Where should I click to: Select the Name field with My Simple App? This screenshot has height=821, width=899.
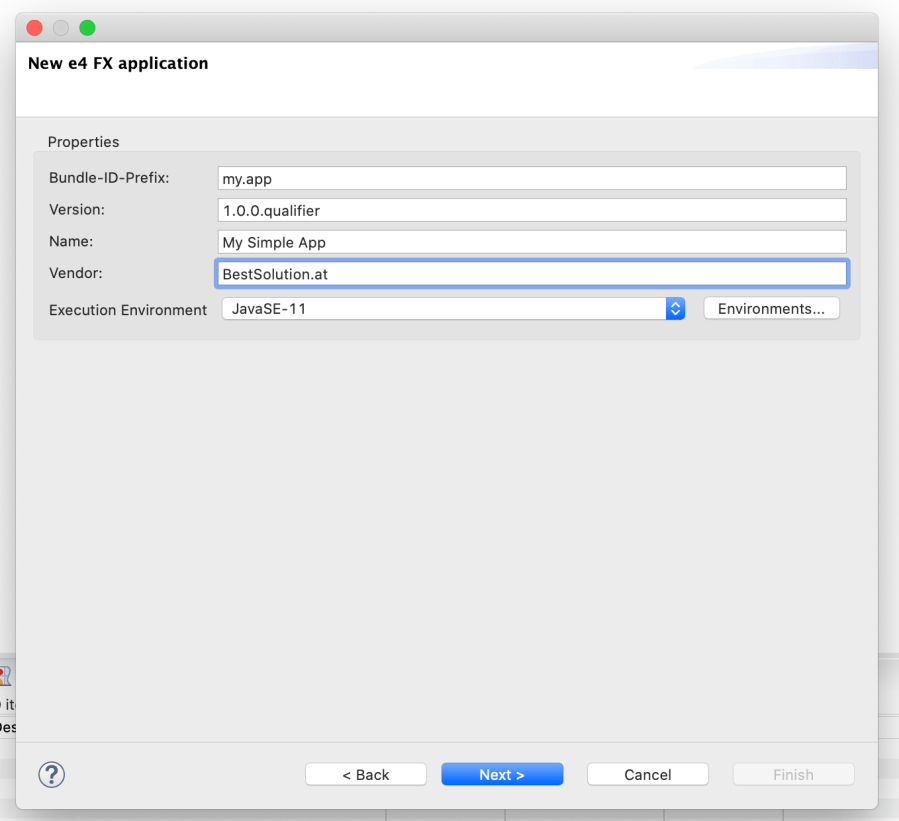[x=532, y=242]
